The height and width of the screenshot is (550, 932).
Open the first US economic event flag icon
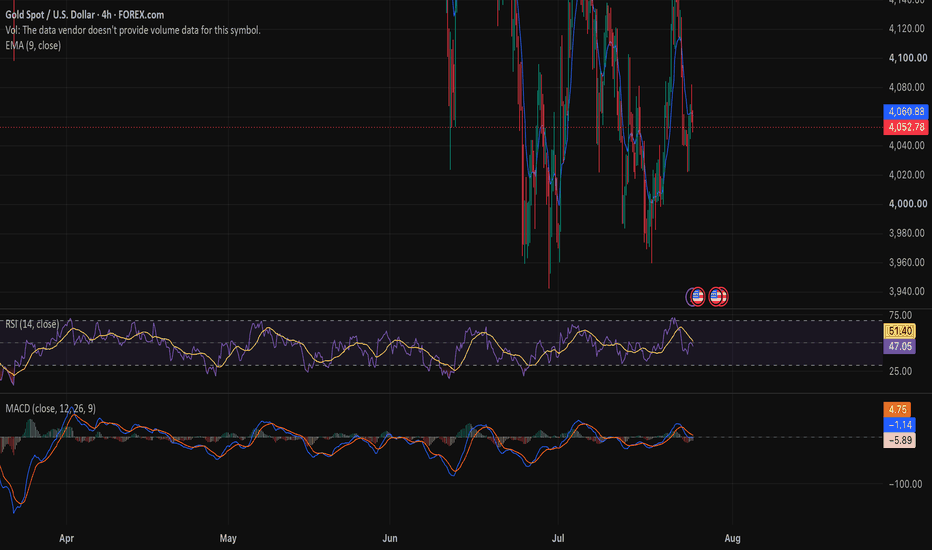coord(697,296)
